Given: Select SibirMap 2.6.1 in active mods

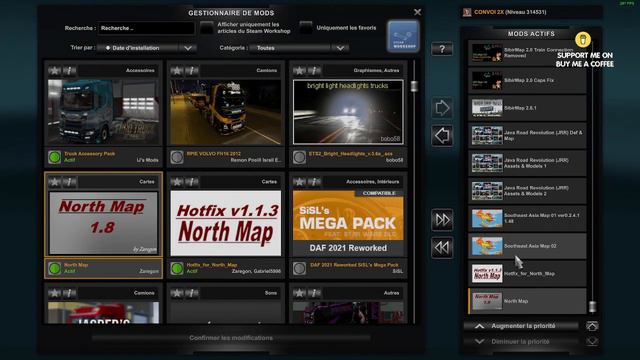Looking at the screenshot, I should pos(527,108).
